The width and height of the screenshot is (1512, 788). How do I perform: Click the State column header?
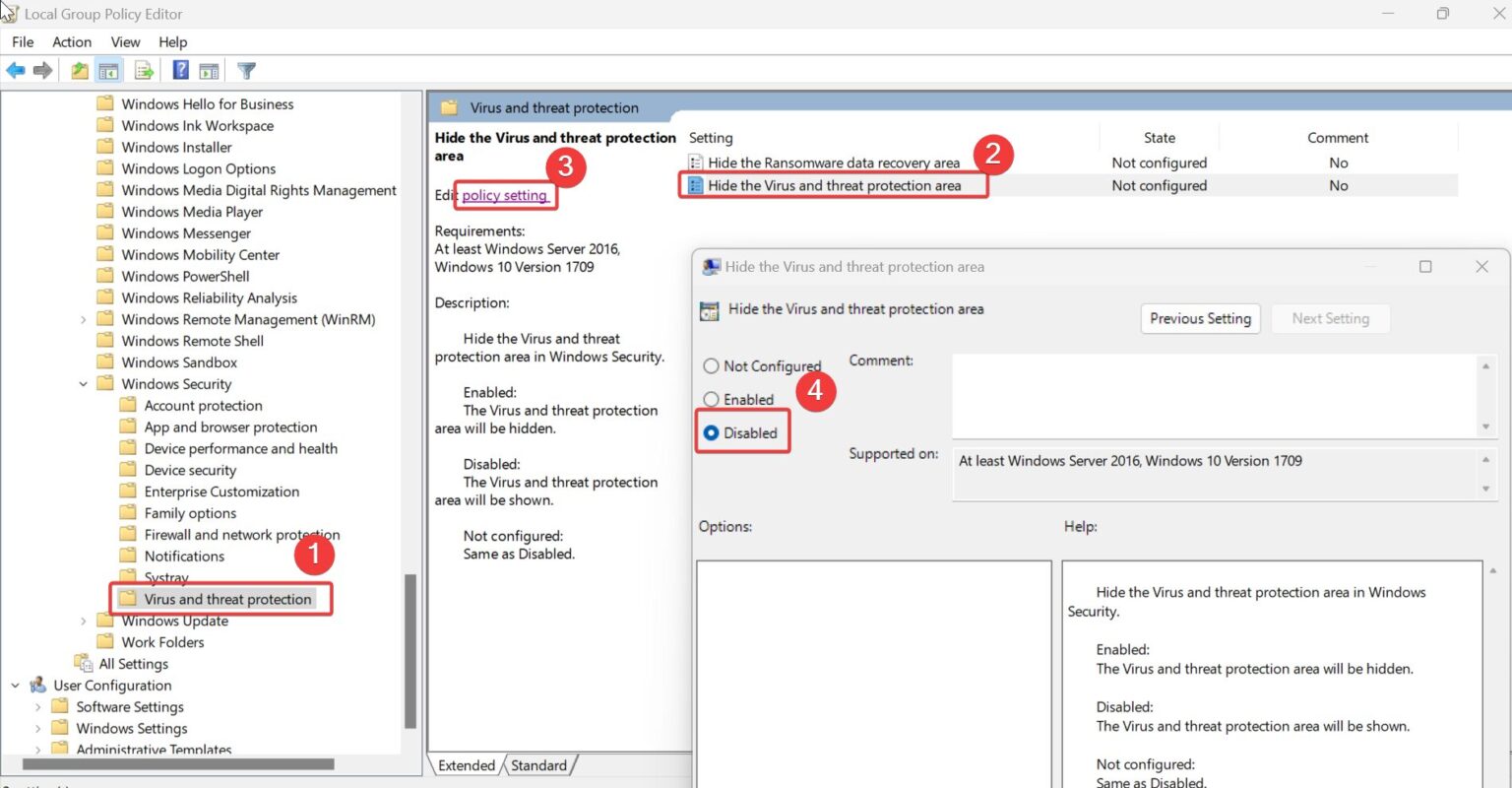click(1159, 138)
